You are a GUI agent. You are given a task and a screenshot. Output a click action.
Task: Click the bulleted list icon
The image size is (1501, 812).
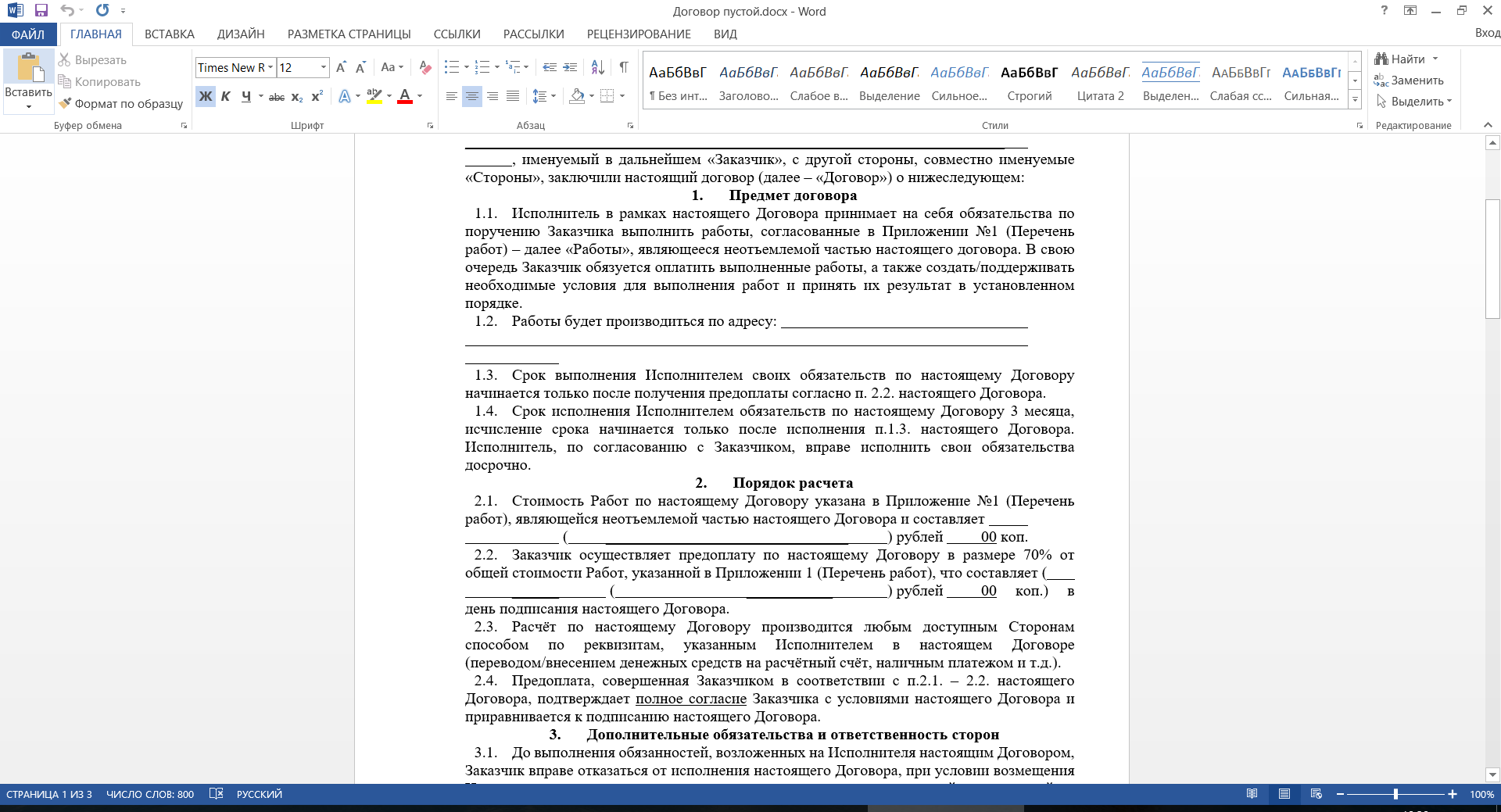452,68
